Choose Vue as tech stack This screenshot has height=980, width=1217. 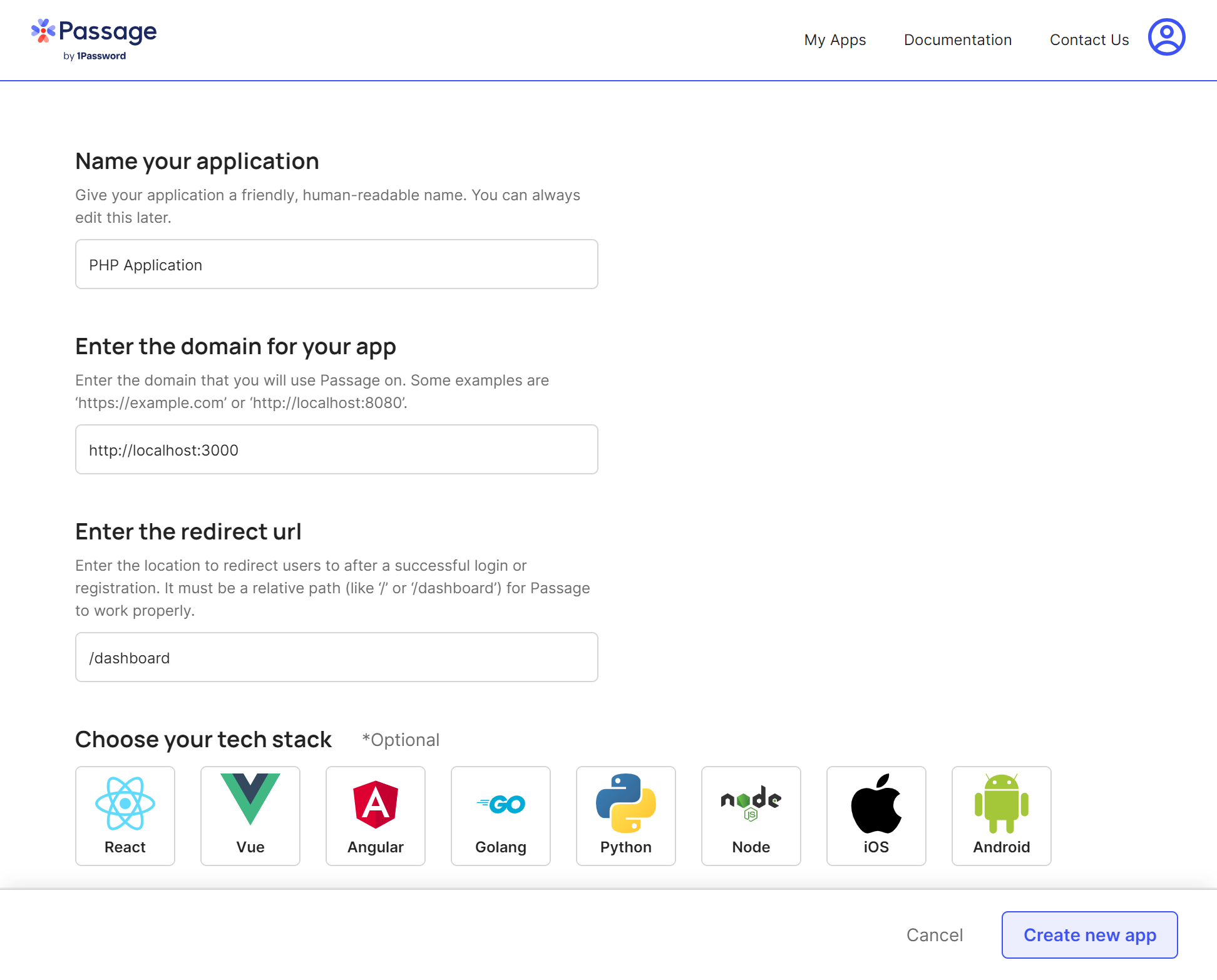(x=250, y=815)
